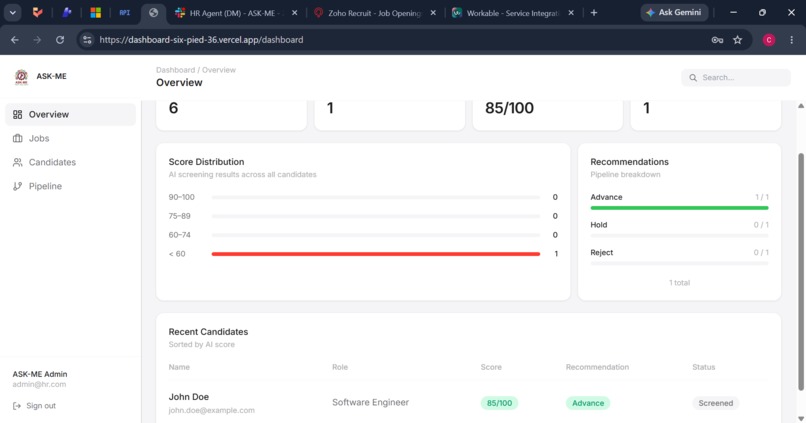The width and height of the screenshot is (806, 423).
Task: Open candidate John Doe
Action: [x=189, y=397]
